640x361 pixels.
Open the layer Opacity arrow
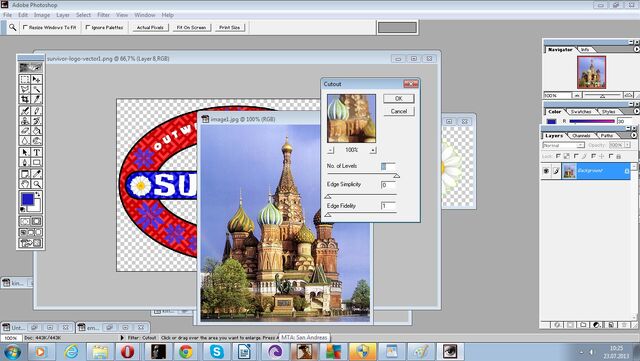(x=628, y=145)
